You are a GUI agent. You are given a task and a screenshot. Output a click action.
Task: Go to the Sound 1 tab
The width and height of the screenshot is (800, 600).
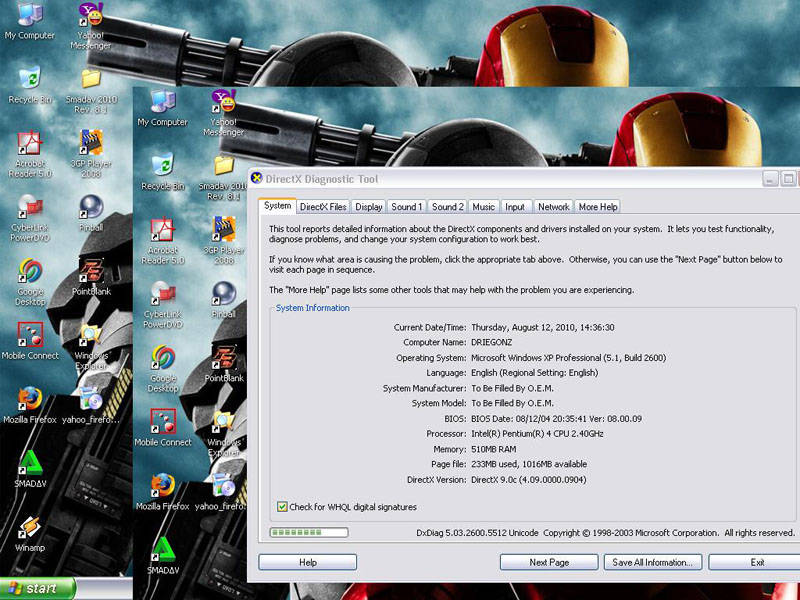tap(407, 207)
